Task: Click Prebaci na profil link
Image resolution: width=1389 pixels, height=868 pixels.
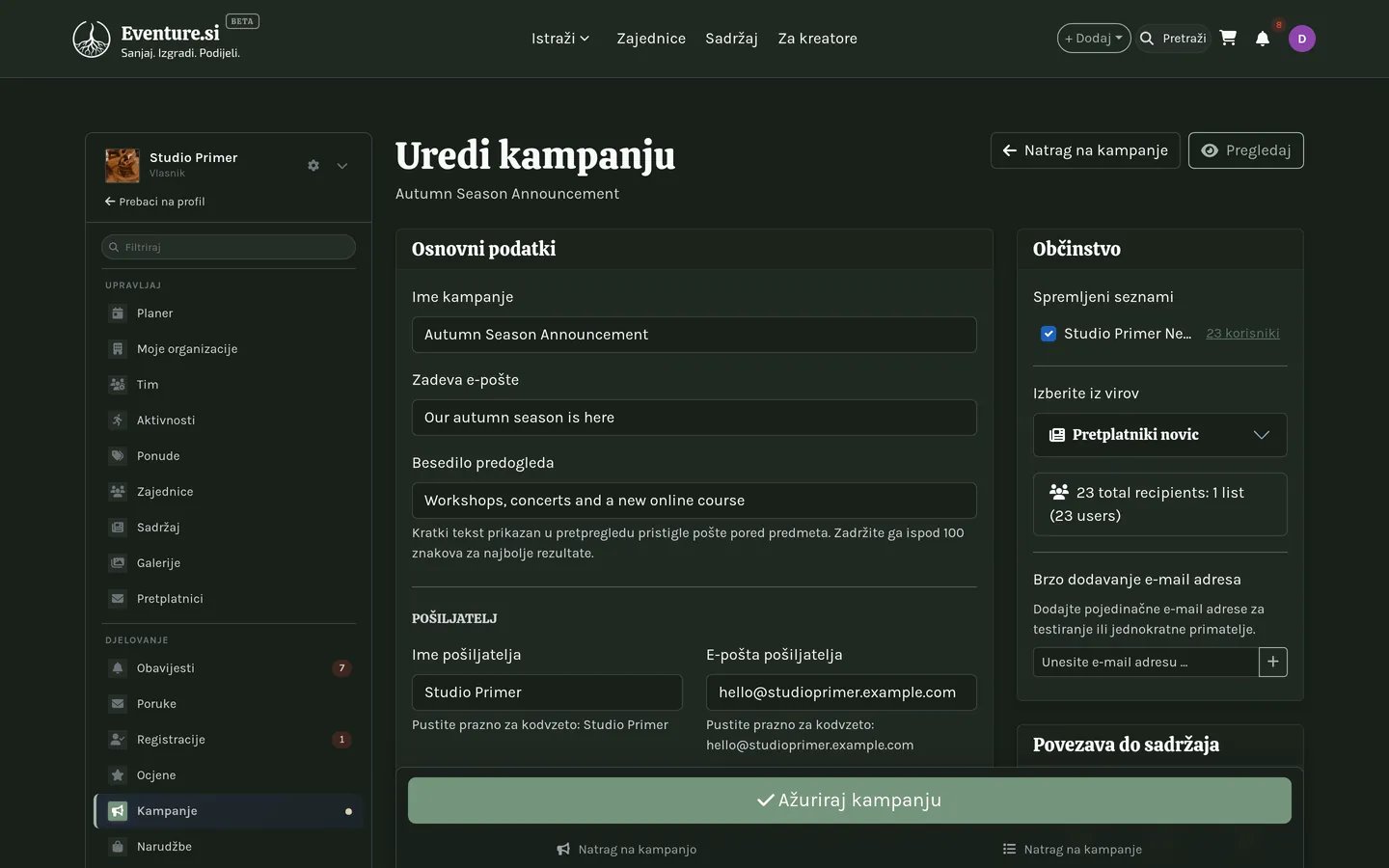Action: tap(154, 202)
